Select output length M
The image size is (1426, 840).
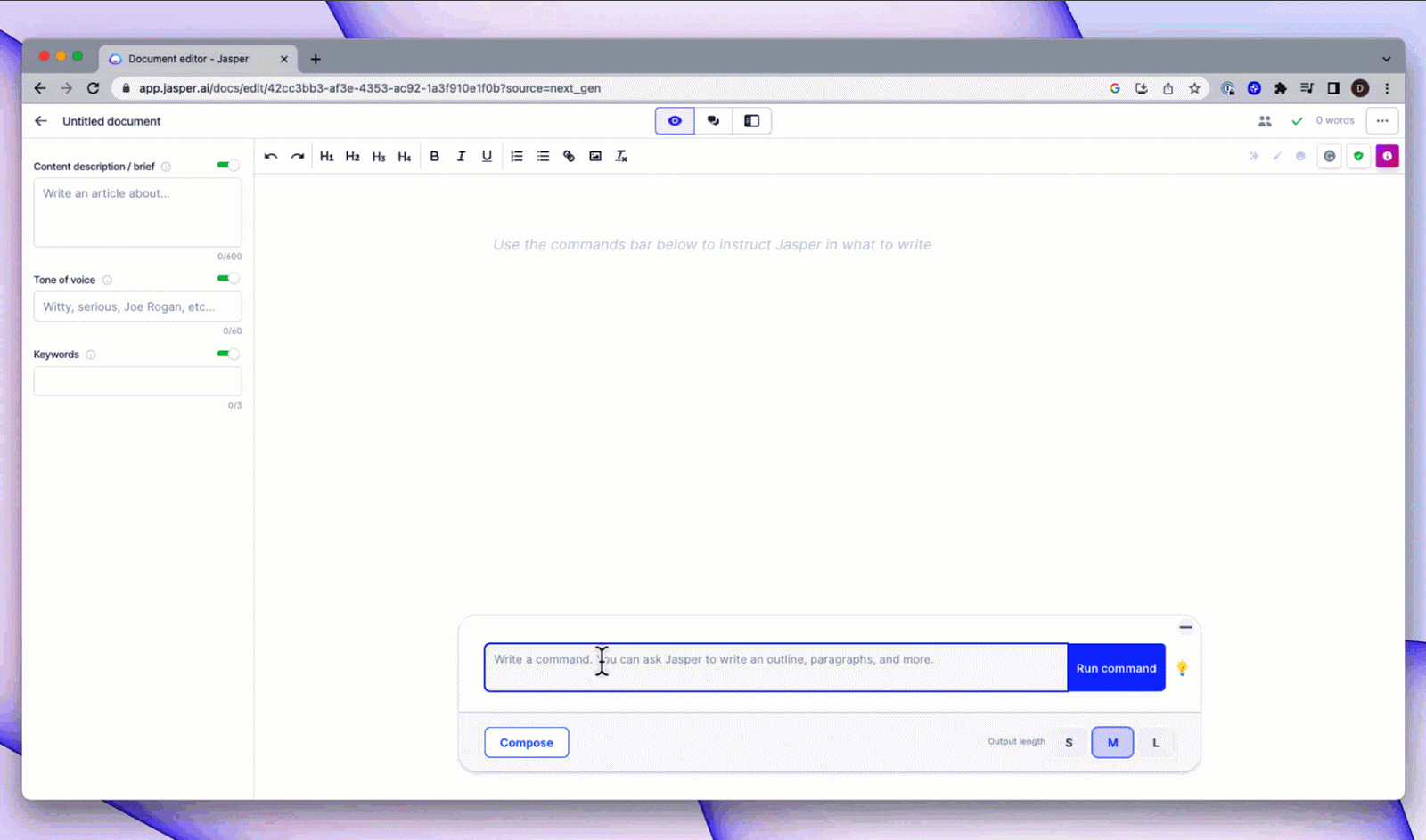(x=1112, y=742)
